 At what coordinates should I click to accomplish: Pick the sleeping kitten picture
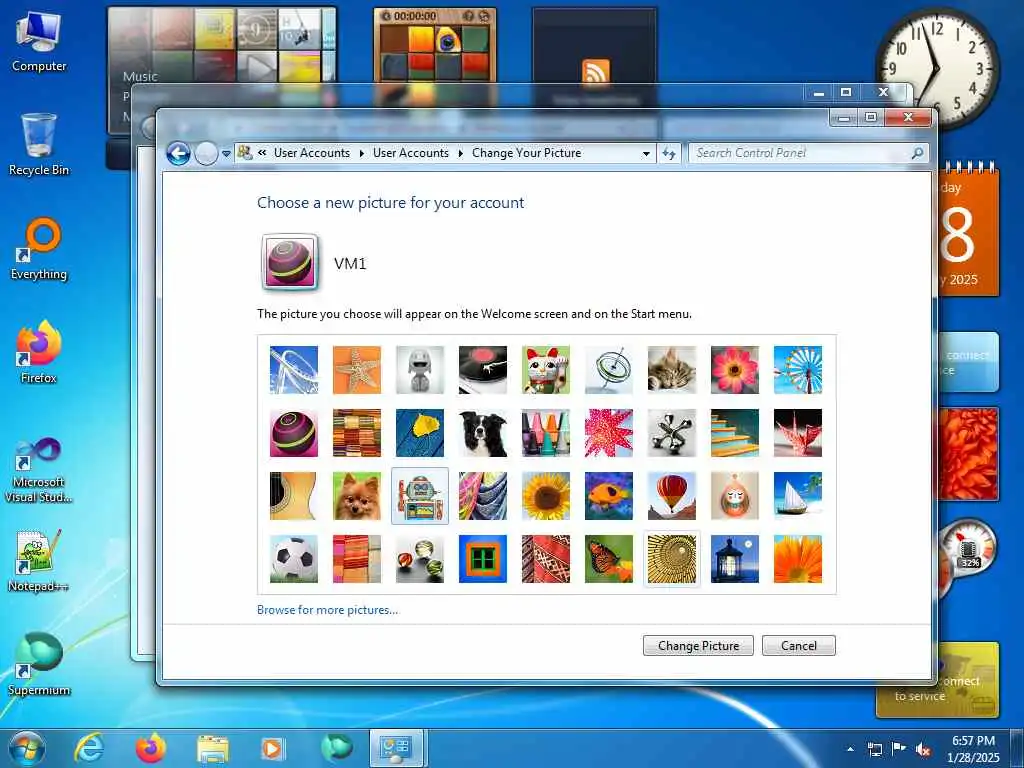[672, 370]
